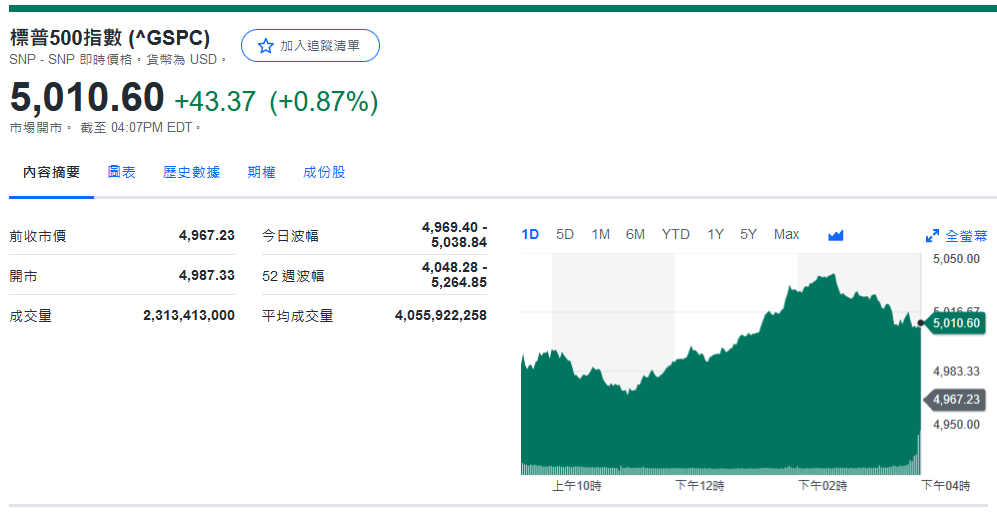Open the 歷史數據 tab
The width and height of the screenshot is (997, 517).
pyautogui.click(x=191, y=172)
